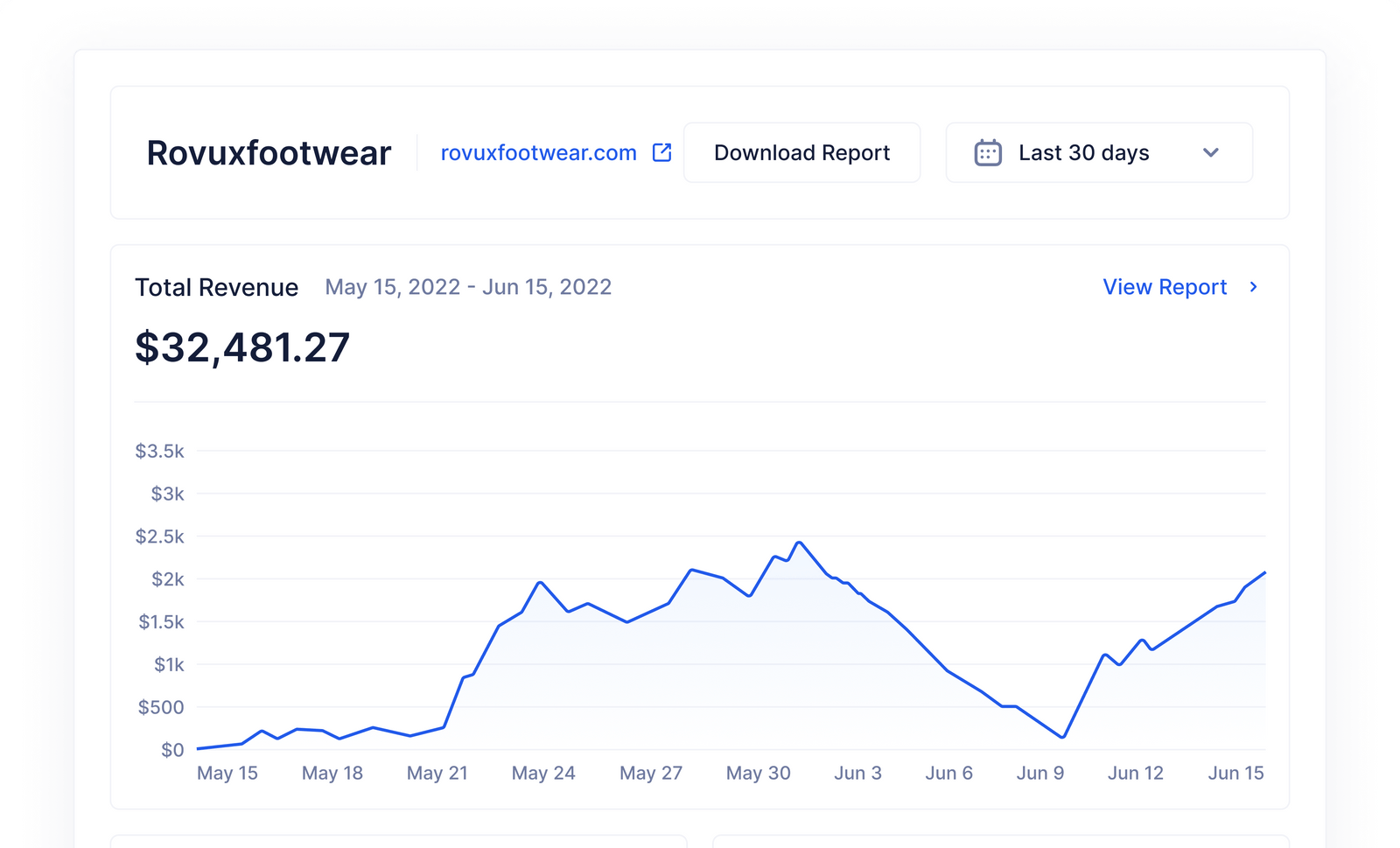Expand the date range chevron
The image size is (1400, 848).
pyautogui.click(x=1212, y=152)
